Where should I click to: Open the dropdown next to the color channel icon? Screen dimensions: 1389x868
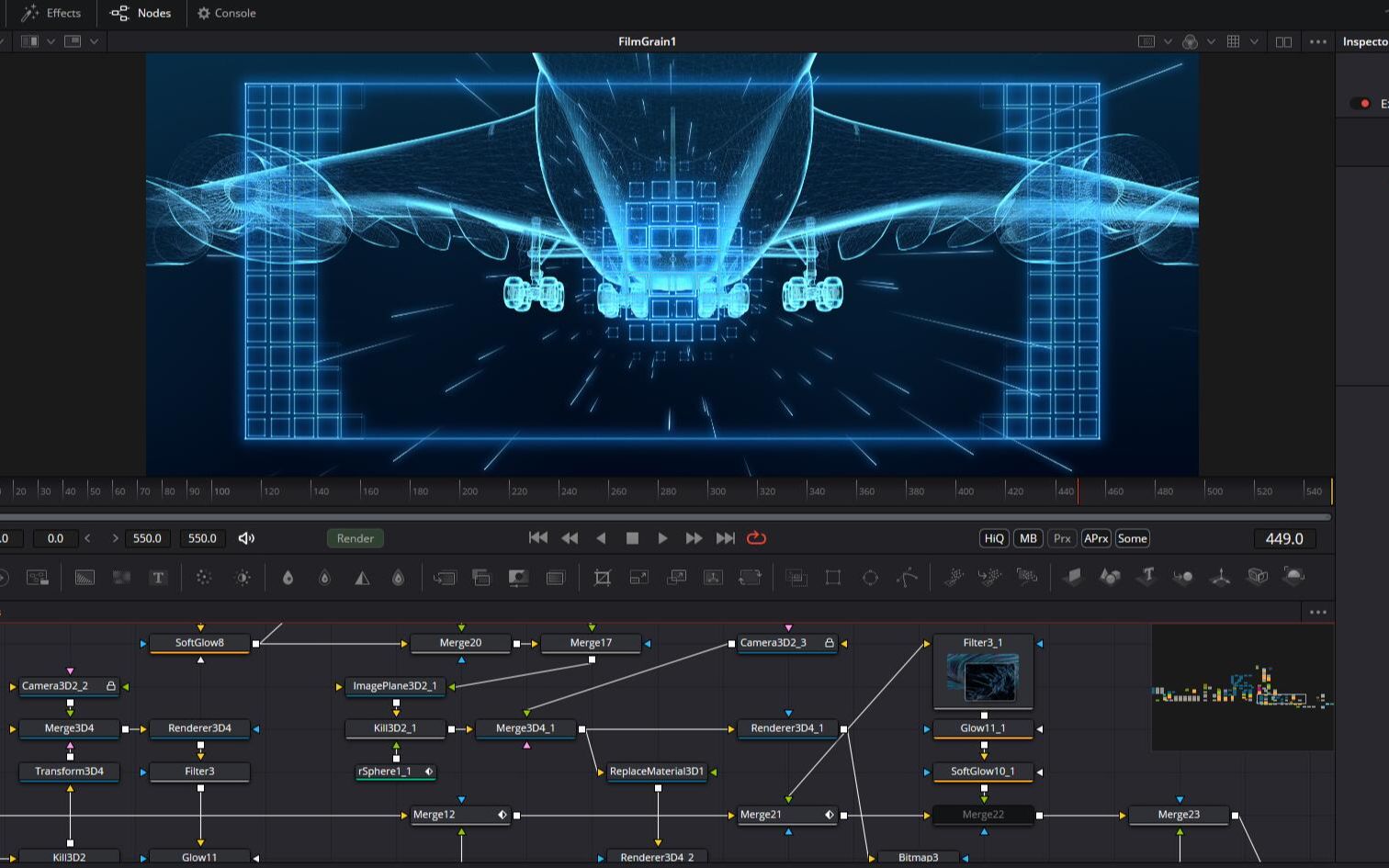click(1211, 41)
